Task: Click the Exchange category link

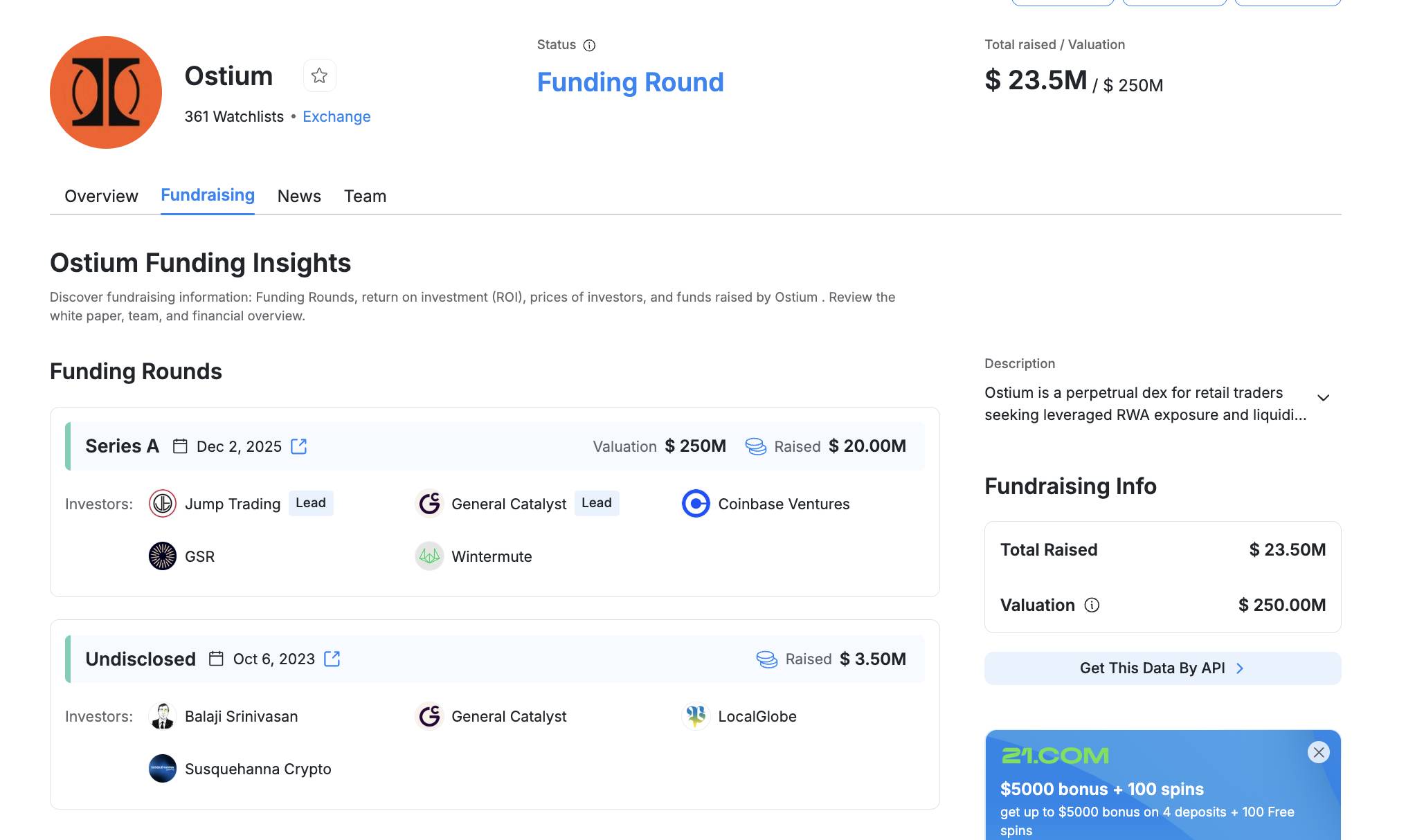Action: click(336, 116)
